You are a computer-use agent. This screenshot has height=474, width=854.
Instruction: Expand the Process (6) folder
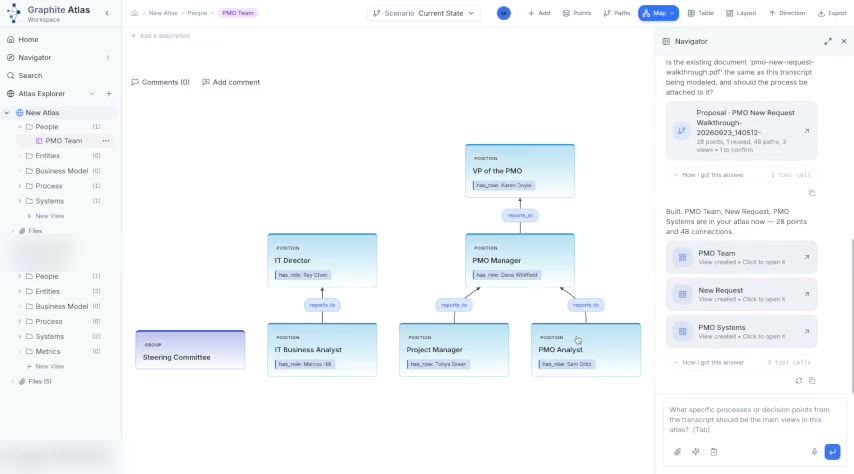pyautogui.click(x=20, y=321)
